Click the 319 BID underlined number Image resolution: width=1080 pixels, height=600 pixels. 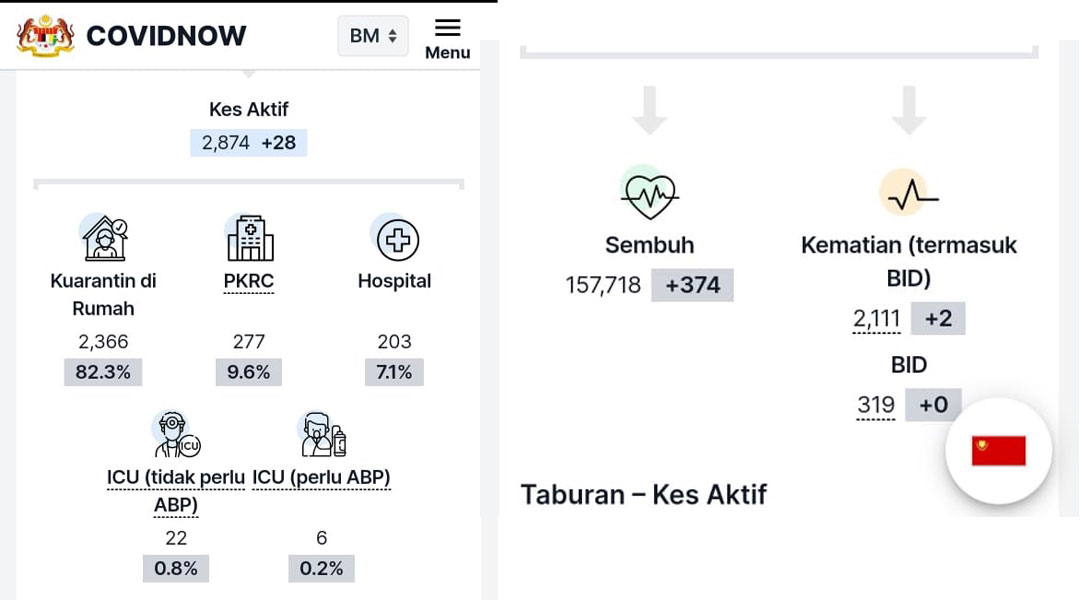coord(875,405)
